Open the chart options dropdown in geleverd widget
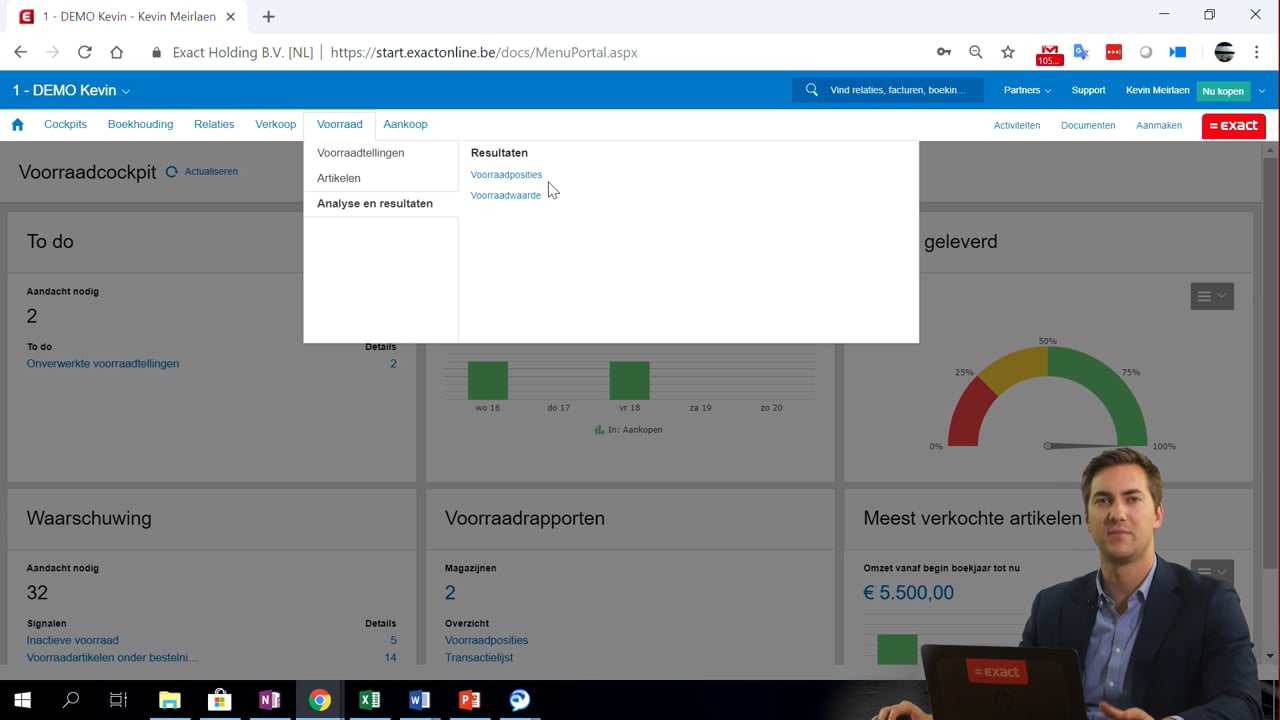 click(1211, 296)
